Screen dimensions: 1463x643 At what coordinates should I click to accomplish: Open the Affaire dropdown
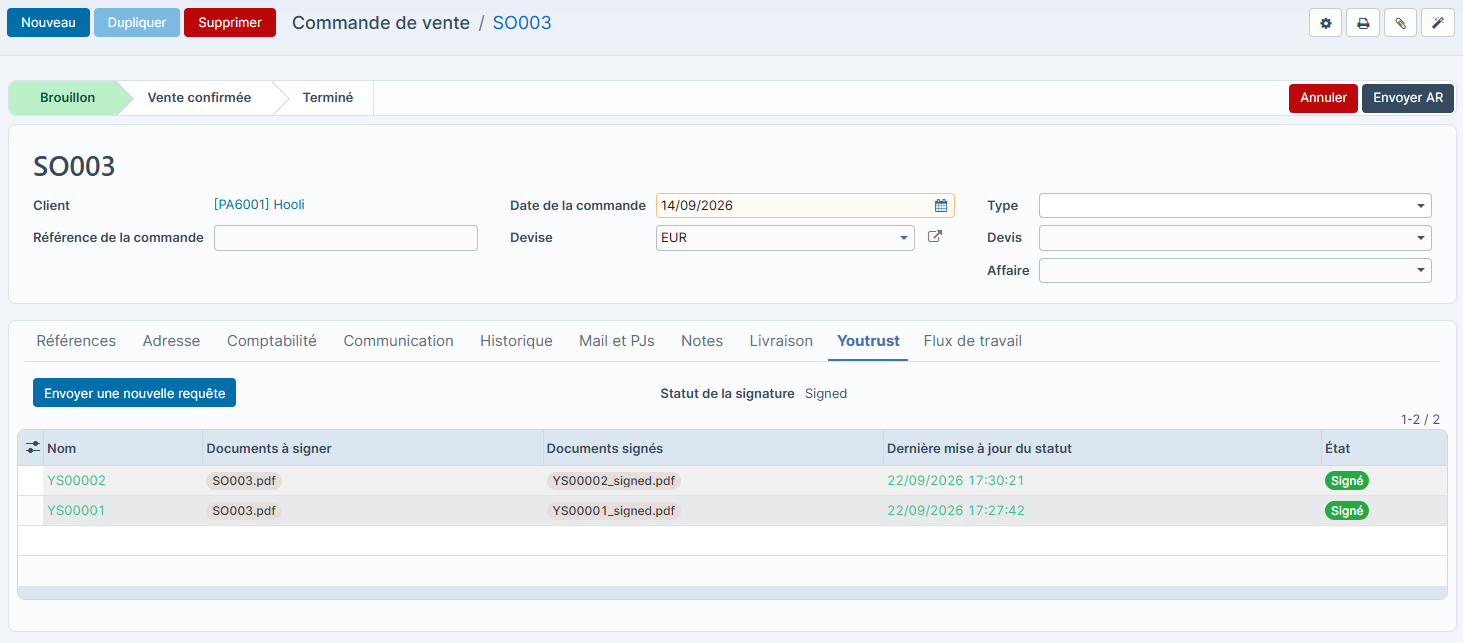(x=1235, y=270)
